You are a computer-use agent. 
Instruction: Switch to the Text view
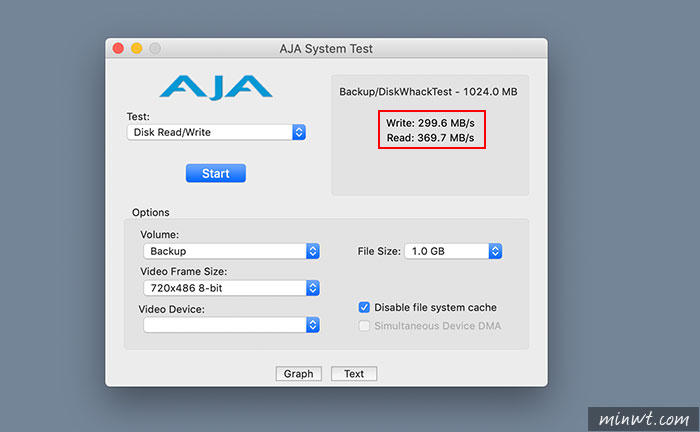point(354,374)
